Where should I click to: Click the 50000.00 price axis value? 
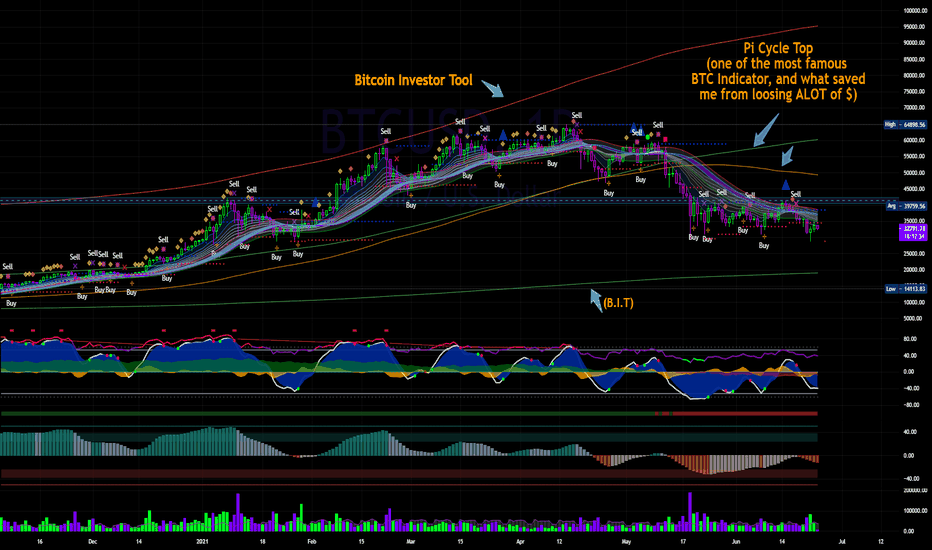tap(914, 173)
